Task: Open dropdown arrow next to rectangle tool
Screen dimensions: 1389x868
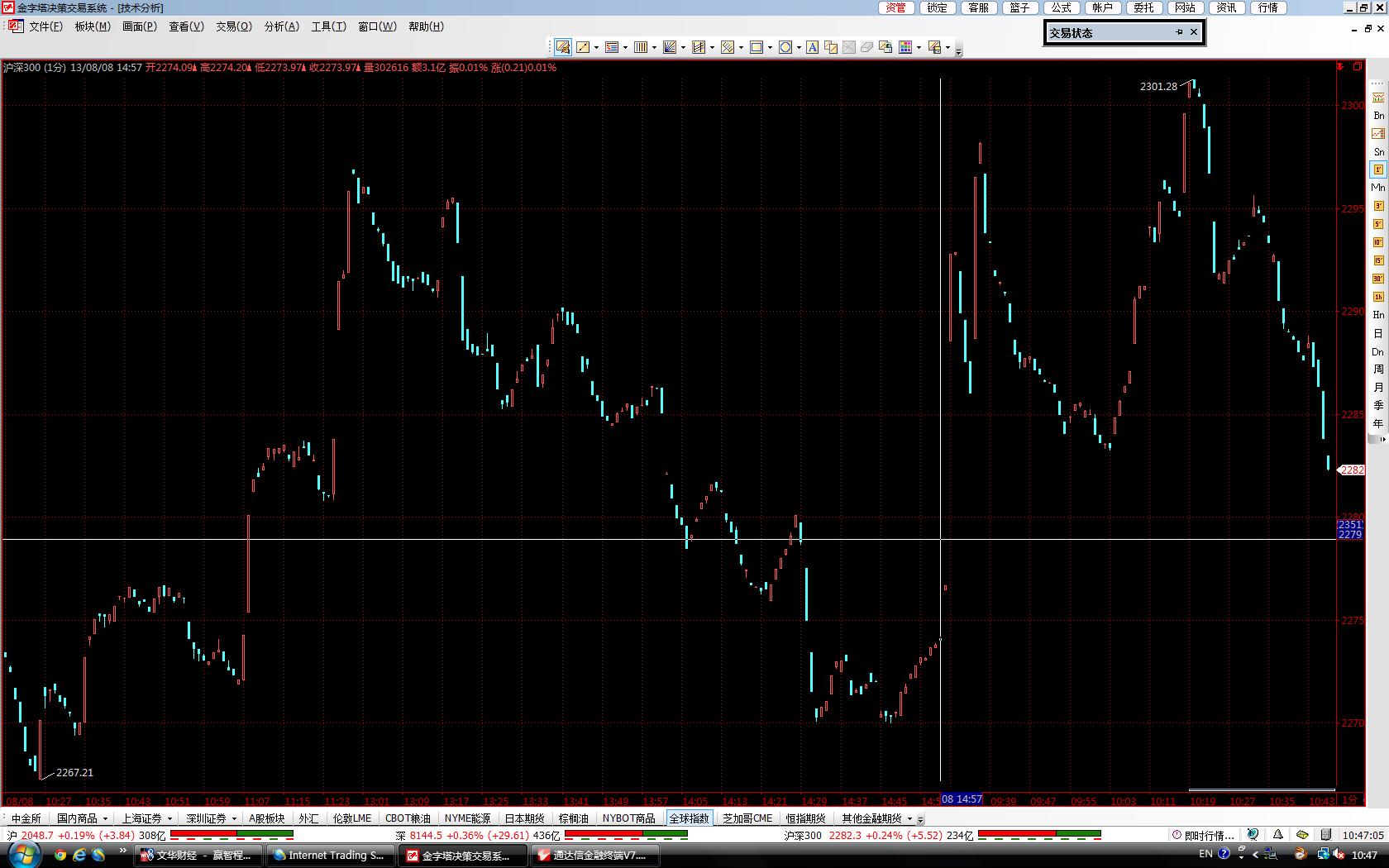Action: coord(770,48)
